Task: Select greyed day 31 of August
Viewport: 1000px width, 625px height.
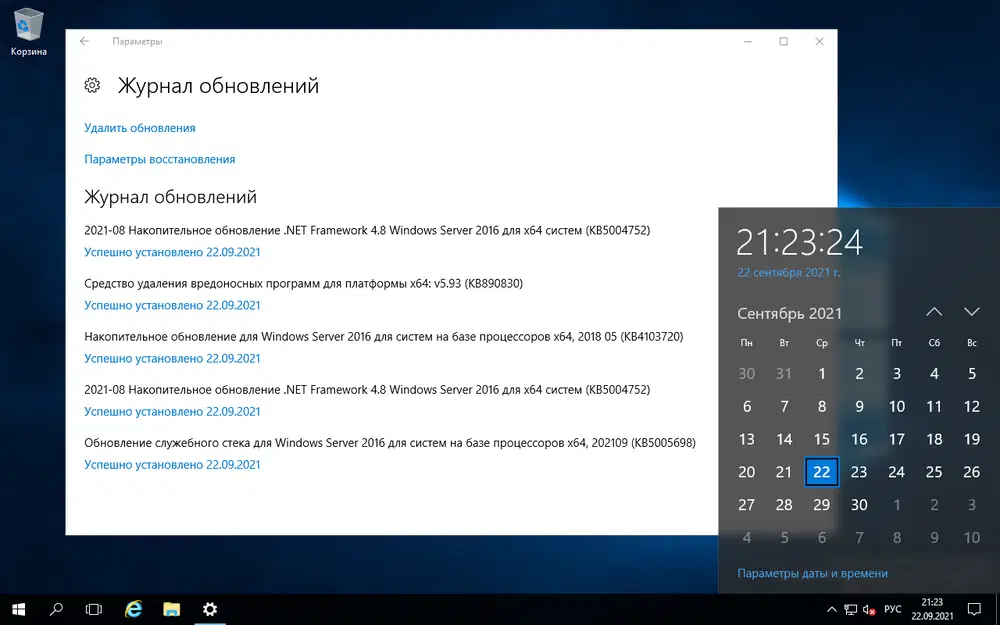Action: tap(784, 373)
